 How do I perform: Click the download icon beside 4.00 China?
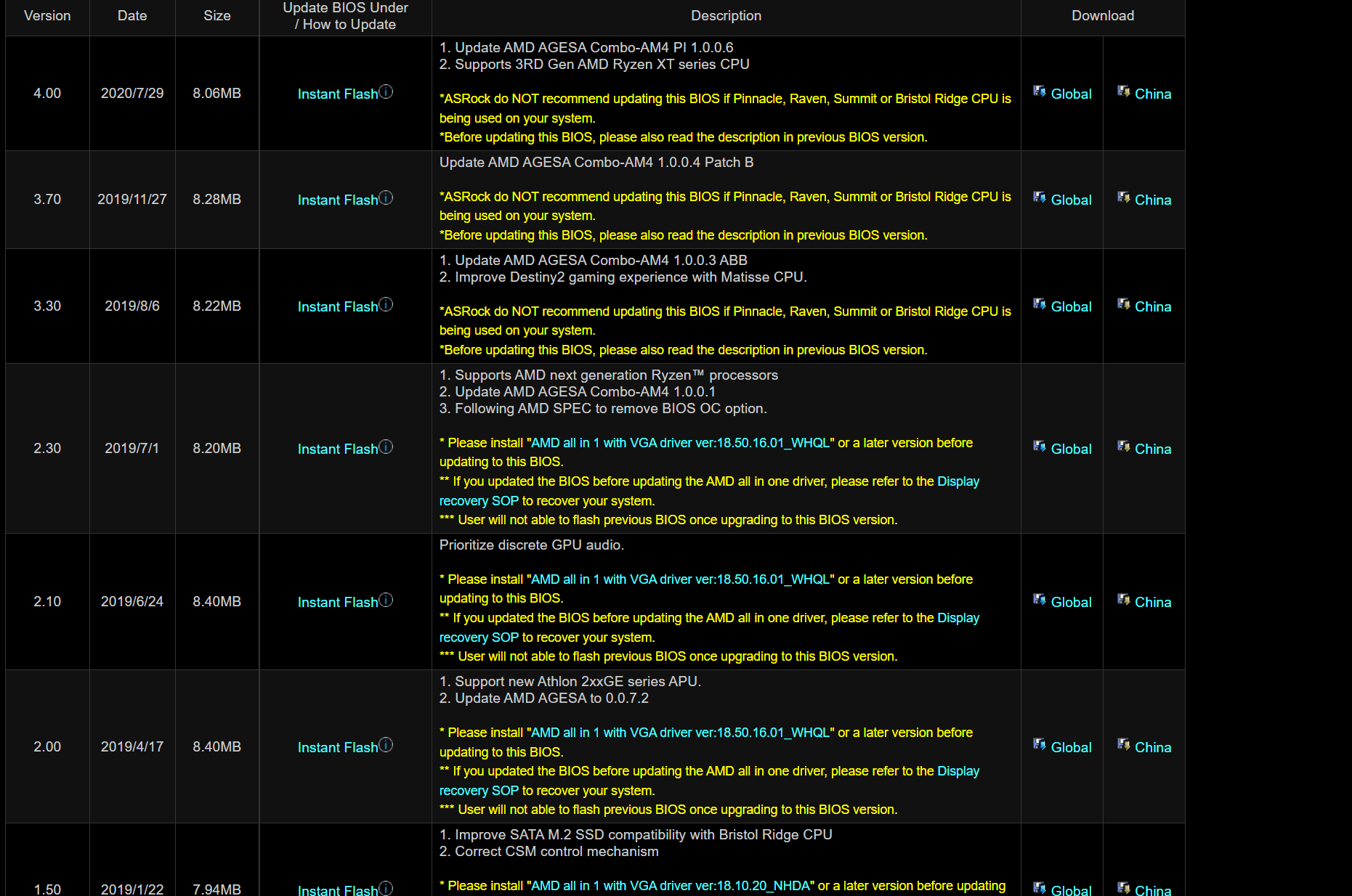click(1124, 91)
